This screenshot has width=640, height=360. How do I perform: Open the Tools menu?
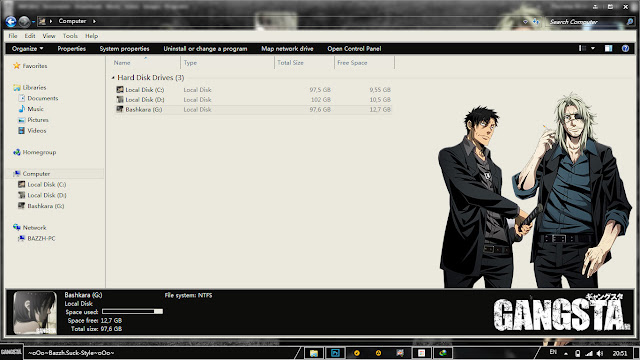point(70,36)
